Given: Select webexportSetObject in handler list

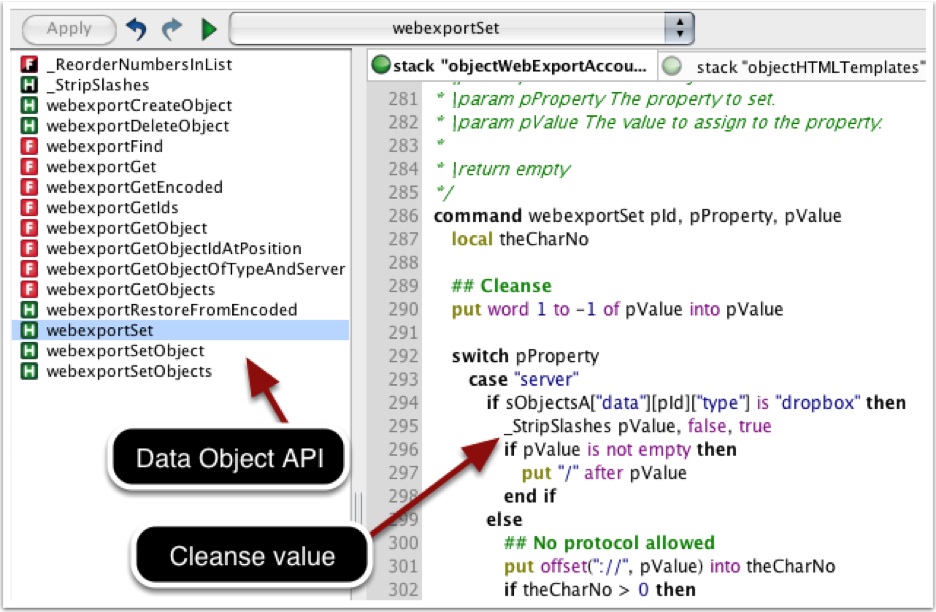Looking at the screenshot, I should (125, 350).
